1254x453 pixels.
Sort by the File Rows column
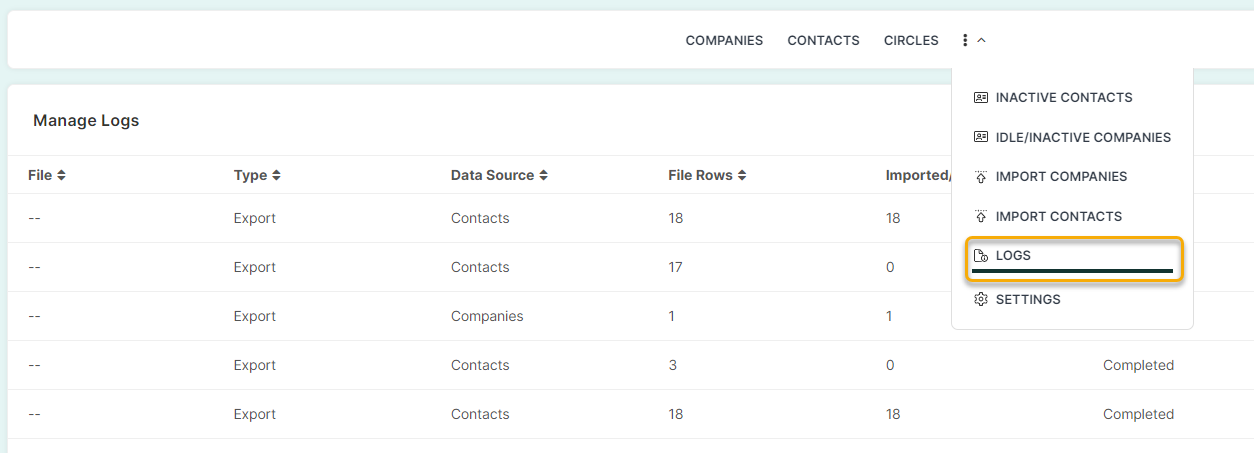[x=707, y=175]
